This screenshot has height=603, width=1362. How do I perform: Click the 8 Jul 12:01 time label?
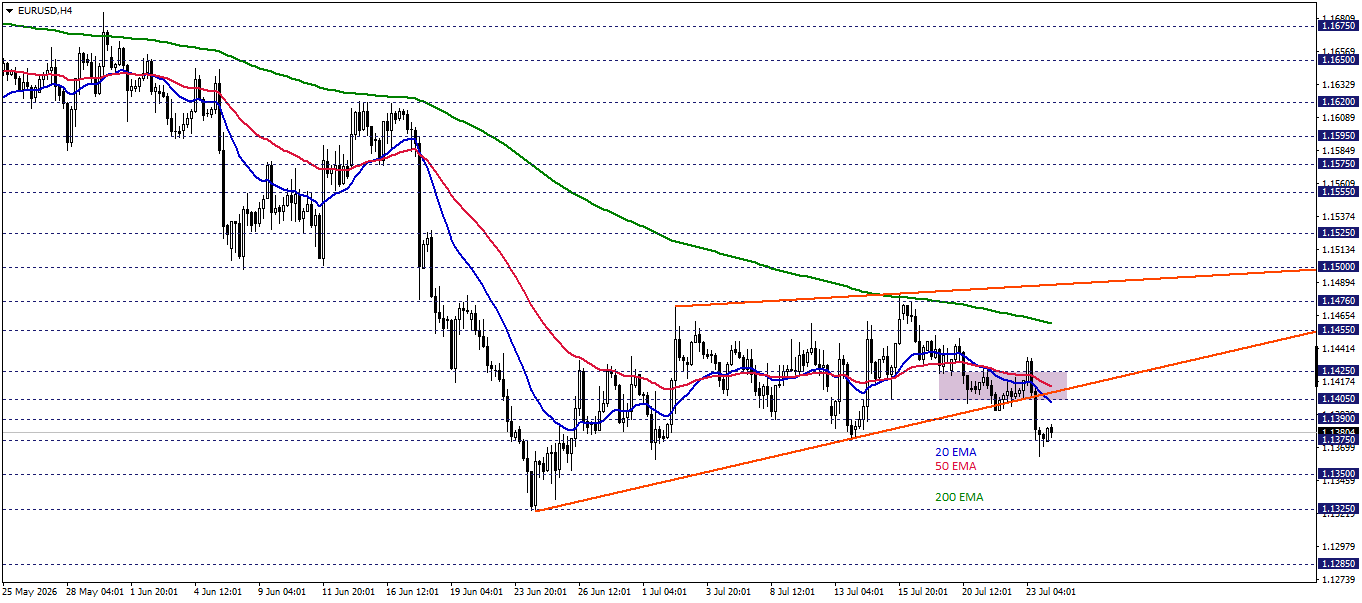[793, 592]
